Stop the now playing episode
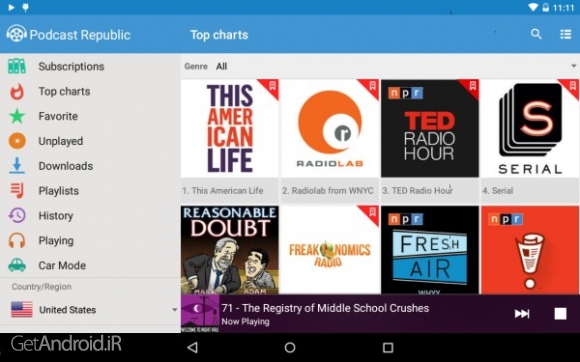Screen dimensions: 580x362 [x=560, y=314]
